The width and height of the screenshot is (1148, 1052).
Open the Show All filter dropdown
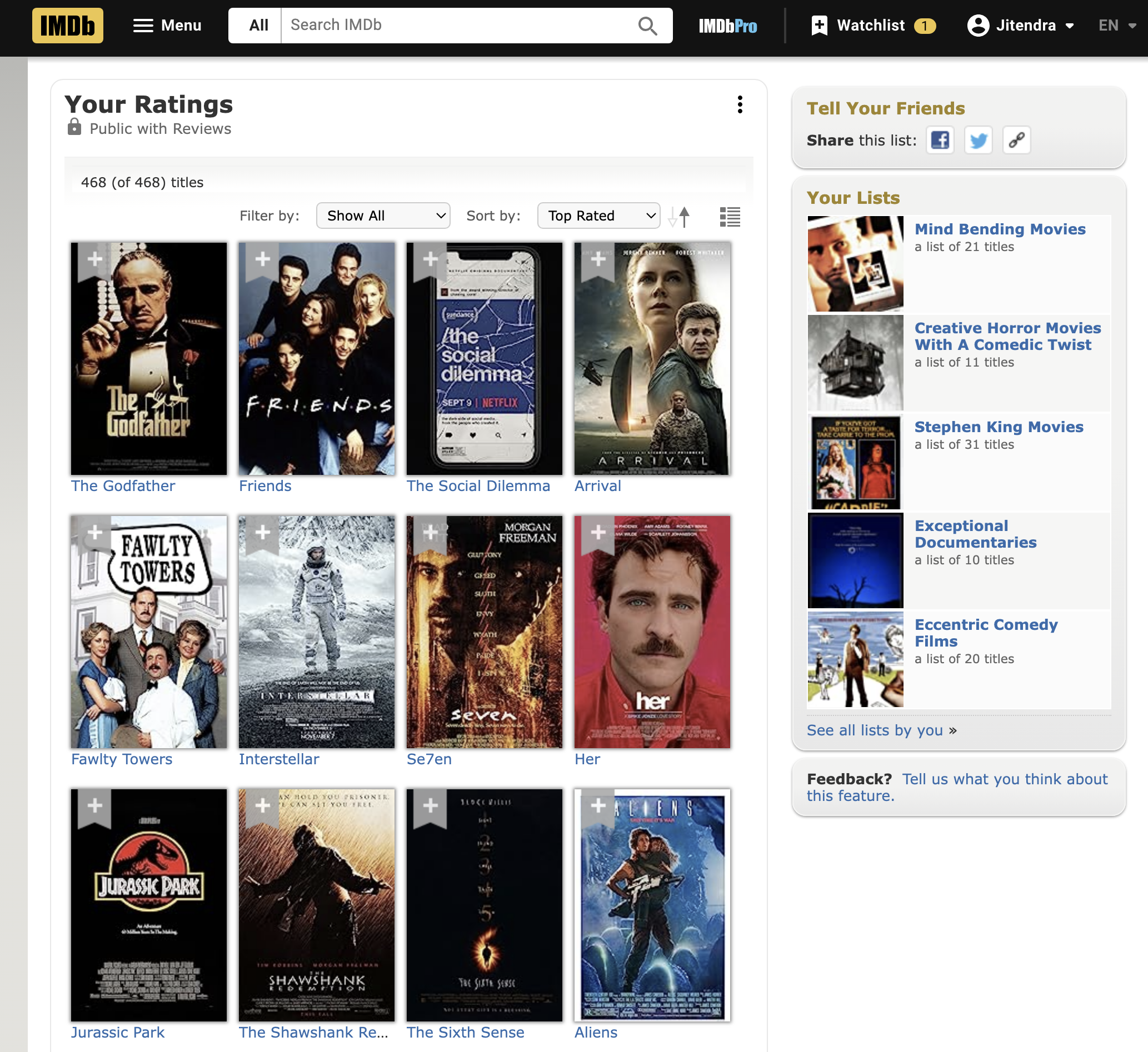pyautogui.click(x=383, y=216)
